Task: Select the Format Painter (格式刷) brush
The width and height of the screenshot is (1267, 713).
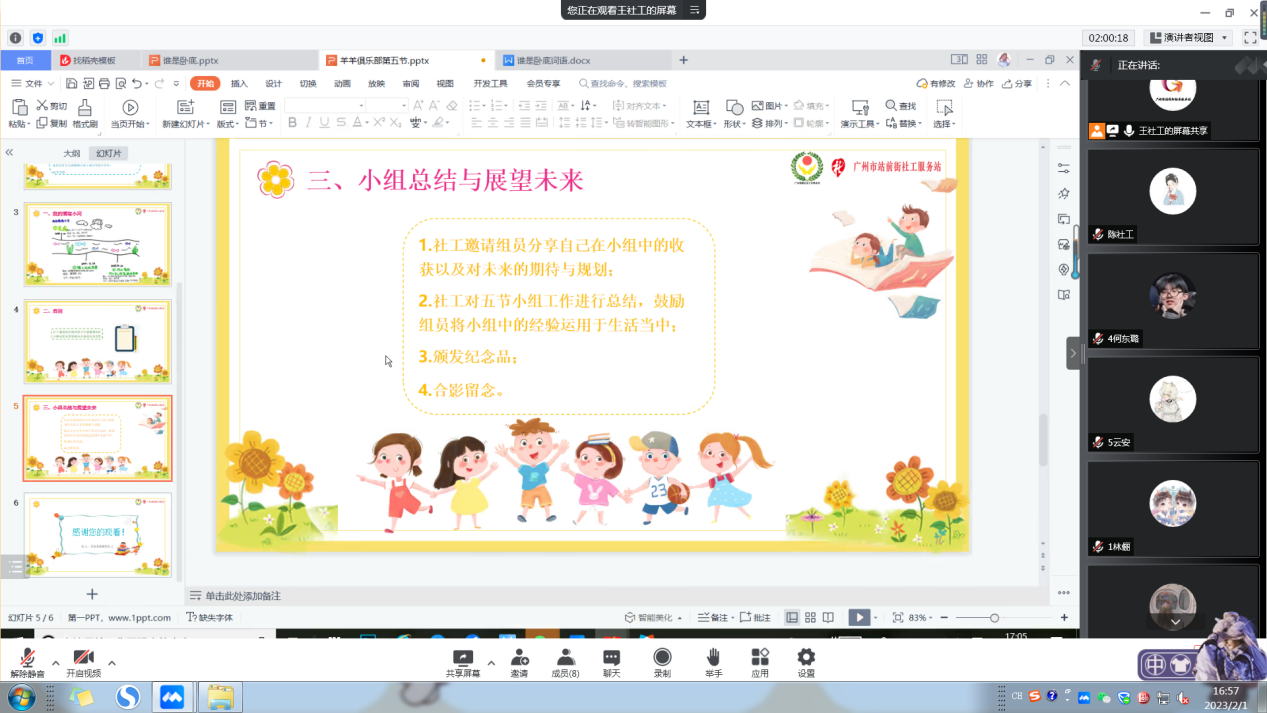Action: (85, 114)
